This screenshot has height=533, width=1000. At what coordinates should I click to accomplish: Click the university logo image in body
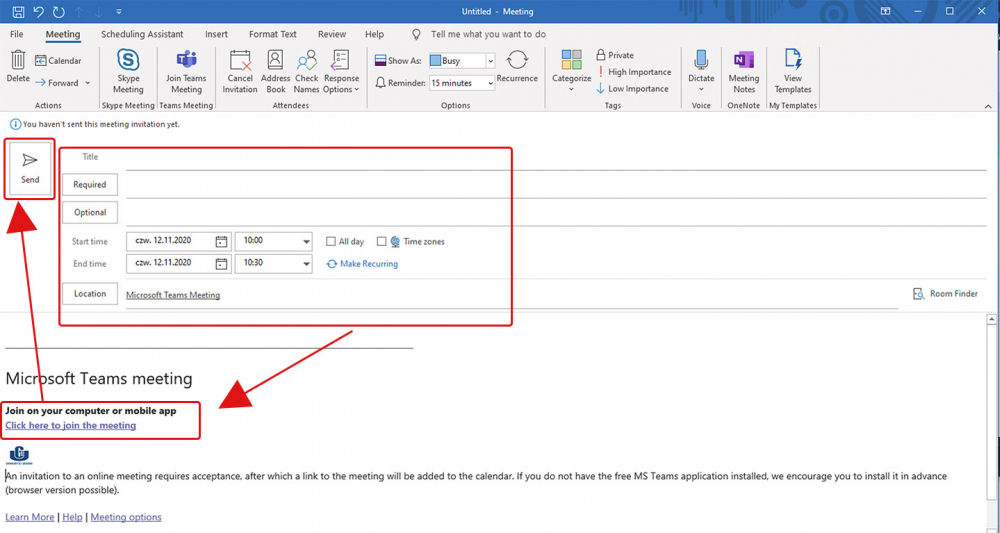click(x=18, y=455)
